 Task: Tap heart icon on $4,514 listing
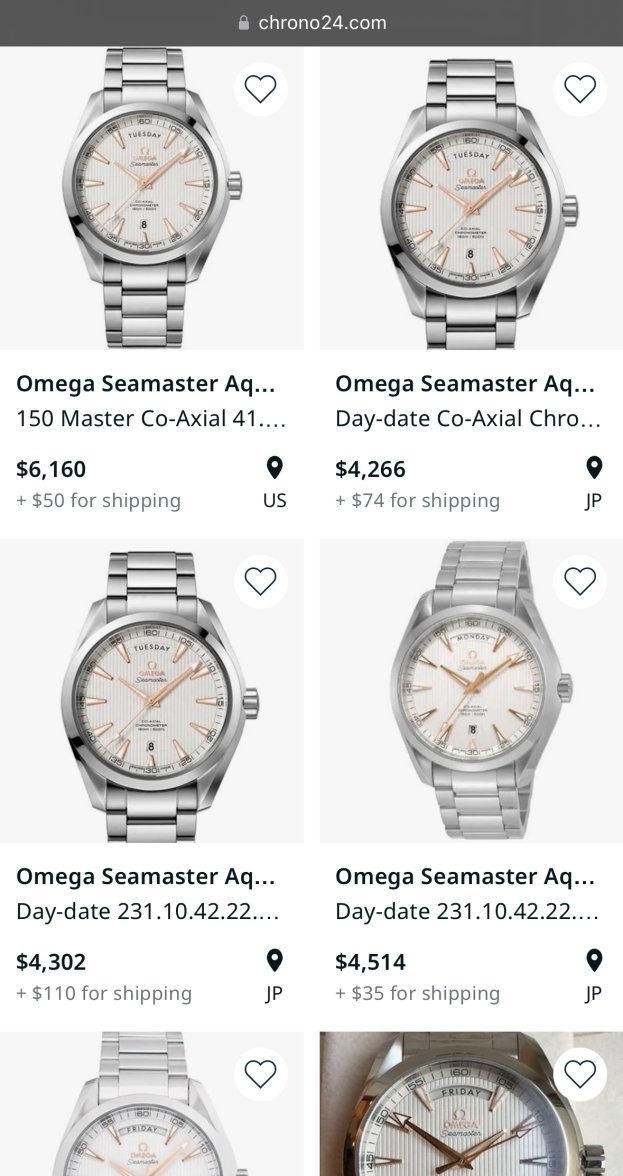click(x=580, y=581)
